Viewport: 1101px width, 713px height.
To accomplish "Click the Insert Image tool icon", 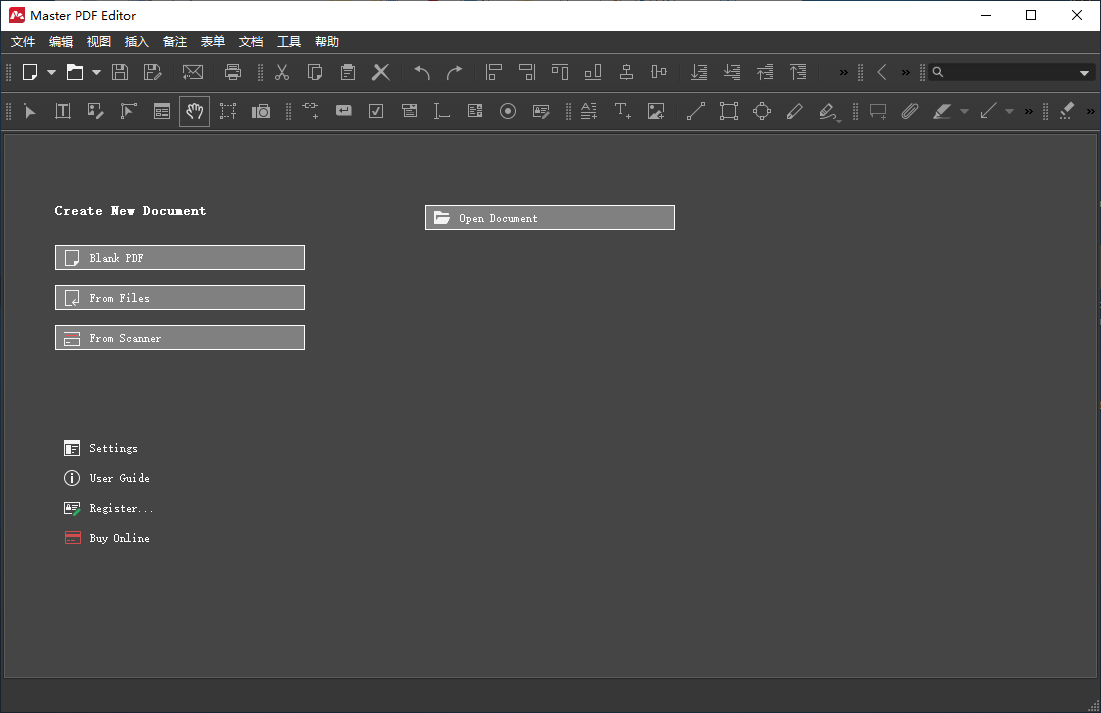I will 656,111.
